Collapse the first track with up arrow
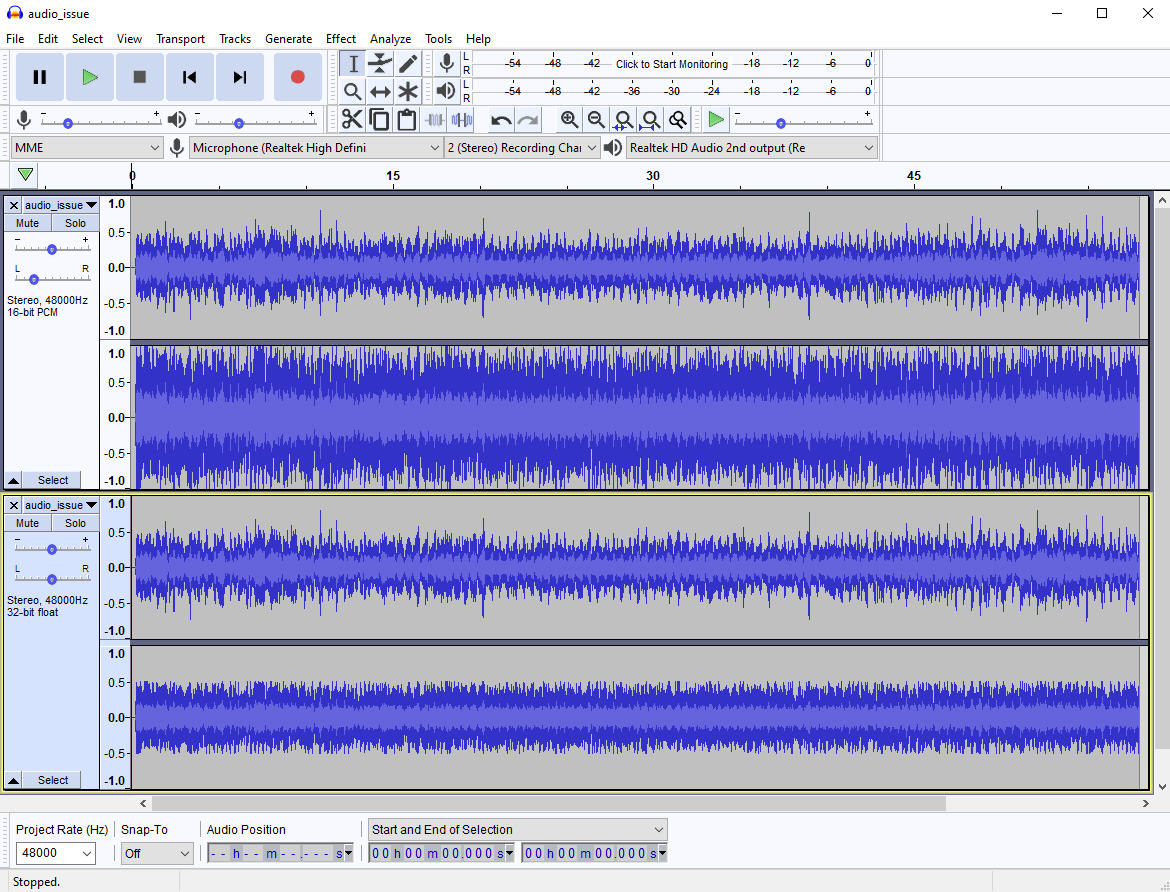Screen dimensions: 1170x892 tap(13, 480)
